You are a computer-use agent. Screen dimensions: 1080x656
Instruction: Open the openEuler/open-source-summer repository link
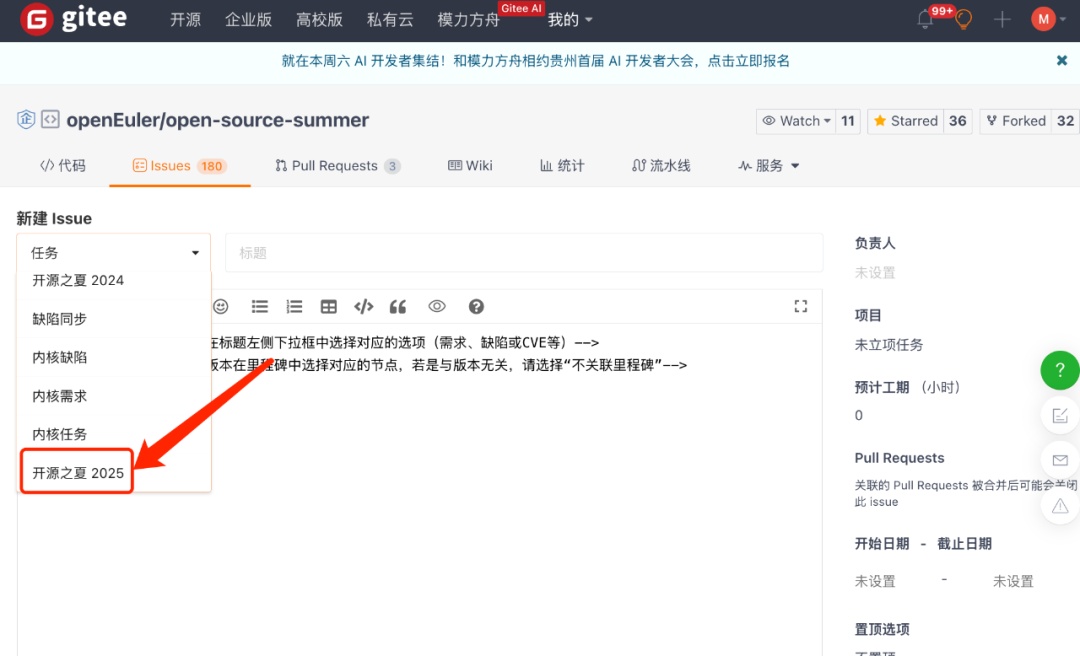point(217,120)
